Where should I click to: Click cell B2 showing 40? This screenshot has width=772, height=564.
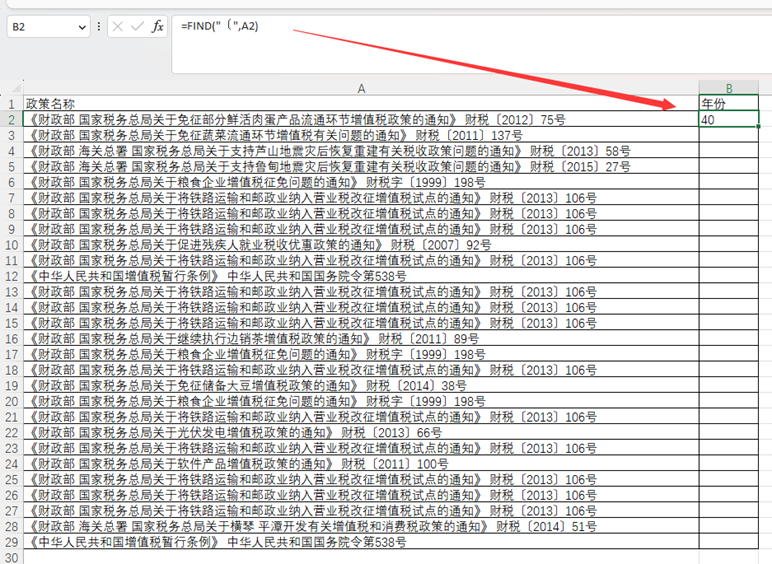tap(729, 120)
